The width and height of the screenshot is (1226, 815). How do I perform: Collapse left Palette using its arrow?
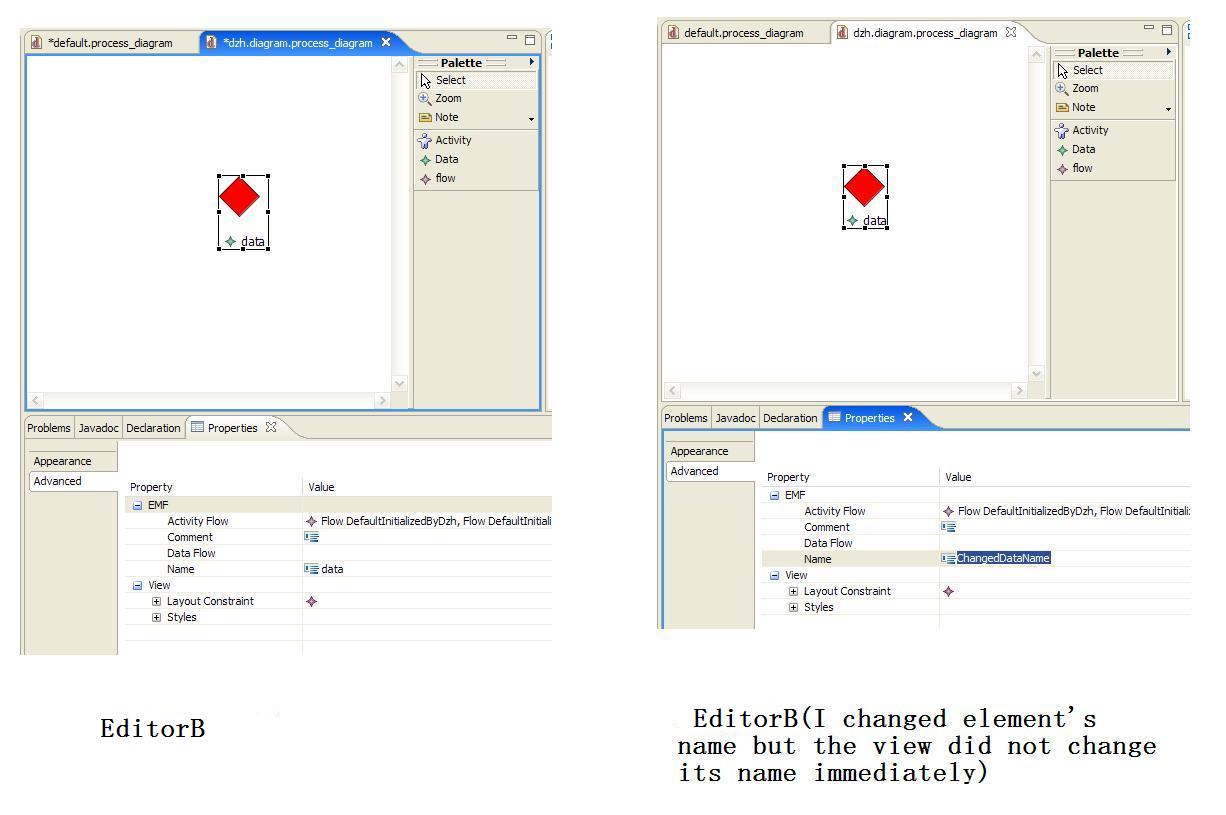click(x=531, y=62)
